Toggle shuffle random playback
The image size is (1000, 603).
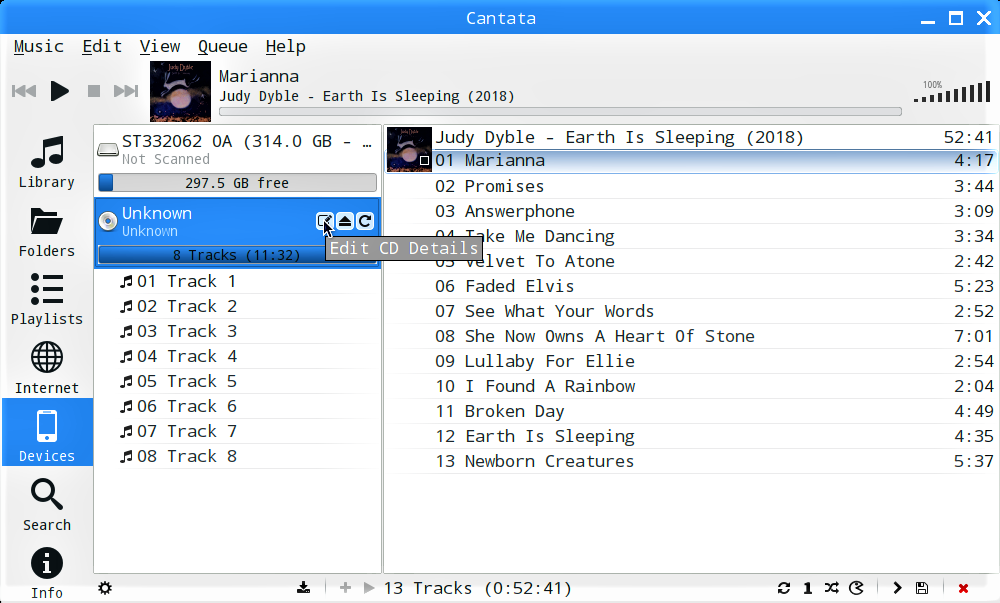tap(832, 588)
